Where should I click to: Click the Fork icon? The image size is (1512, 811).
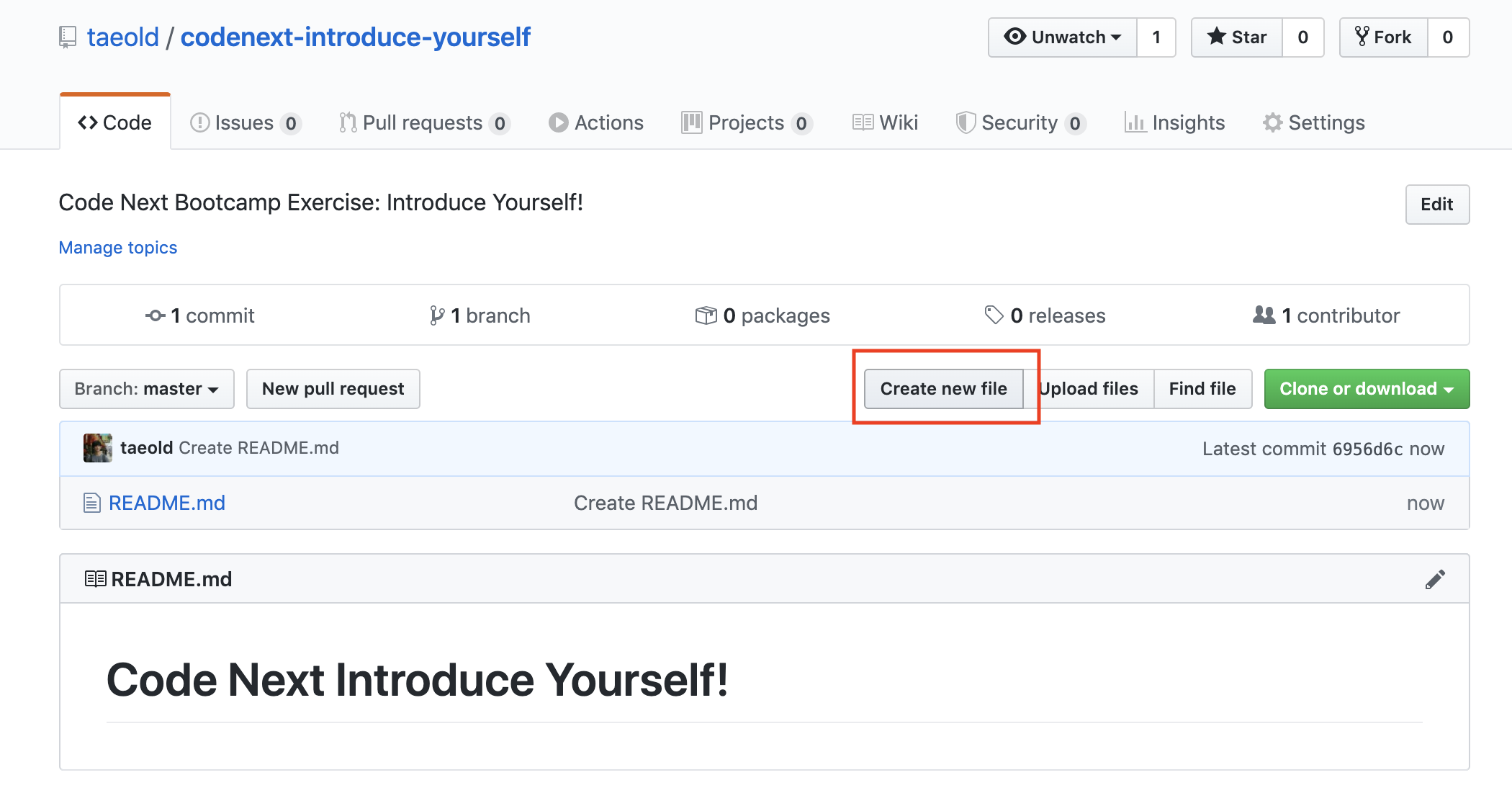click(x=1362, y=37)
